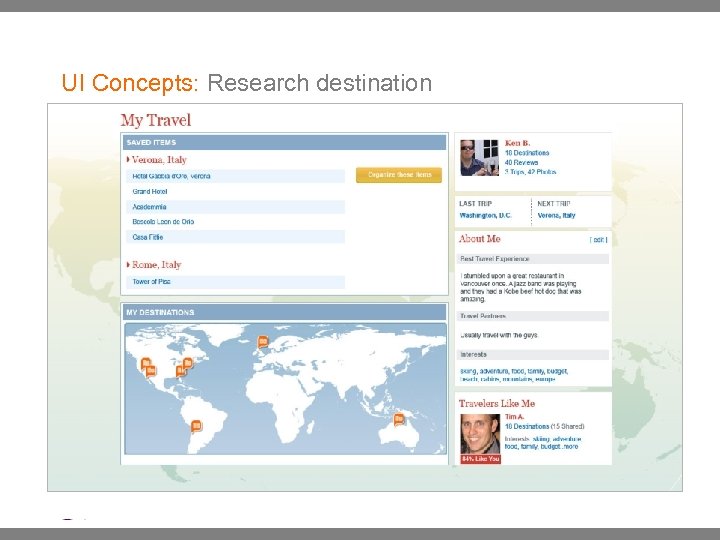Click the Travelers Like Me heading

[x=497, y=403]
